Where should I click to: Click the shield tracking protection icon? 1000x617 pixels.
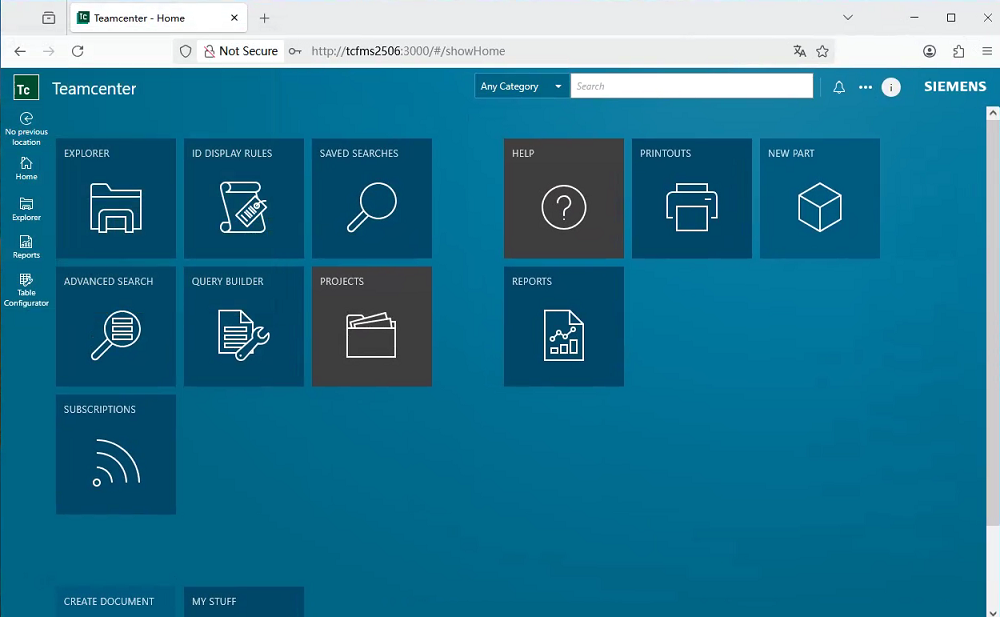click(186, 51)
